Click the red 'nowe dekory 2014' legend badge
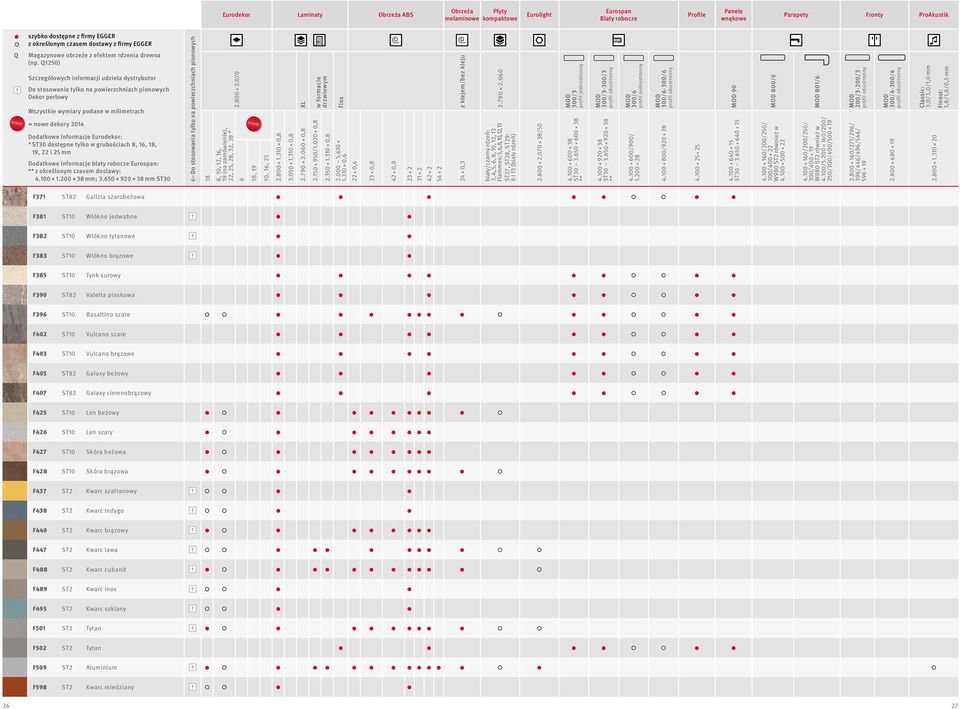The image size is (960, 709). [x=17, y=124]
